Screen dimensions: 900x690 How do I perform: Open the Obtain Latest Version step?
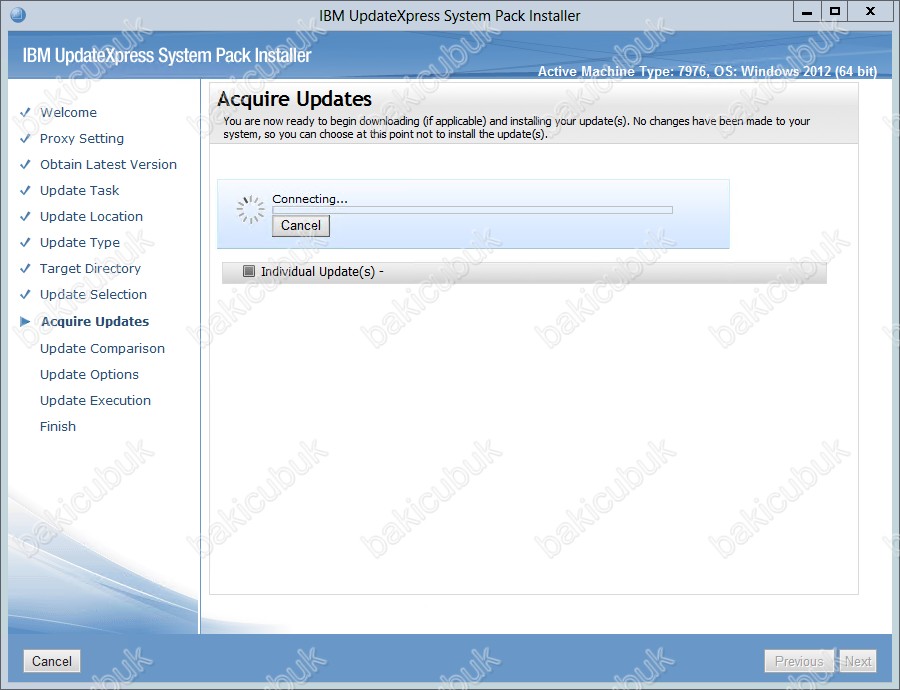pyautogui.click(x=108, y=165)
